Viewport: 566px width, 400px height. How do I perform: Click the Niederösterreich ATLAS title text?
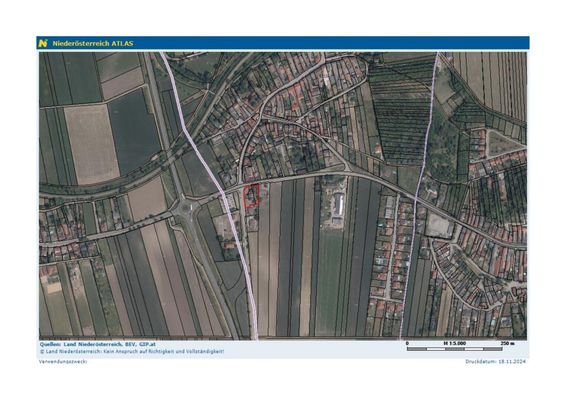pos(93,44)
